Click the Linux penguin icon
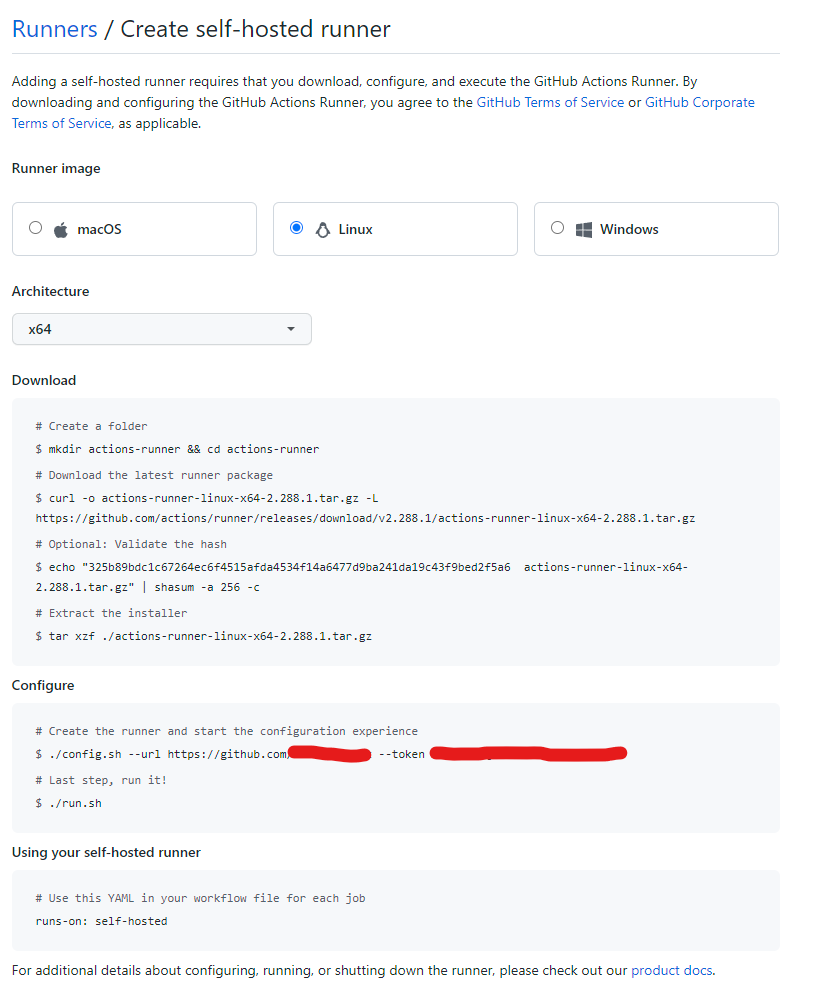 pos(321,228)
